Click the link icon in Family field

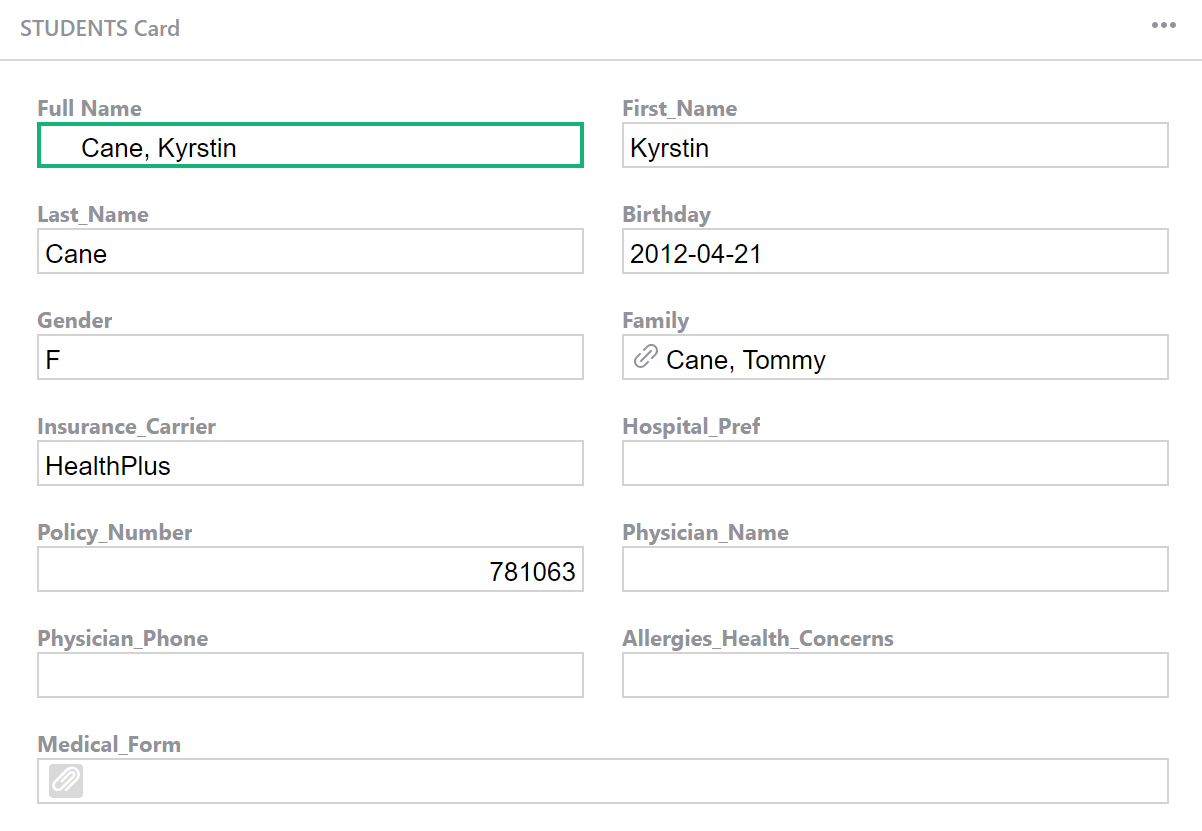(646, 357)
